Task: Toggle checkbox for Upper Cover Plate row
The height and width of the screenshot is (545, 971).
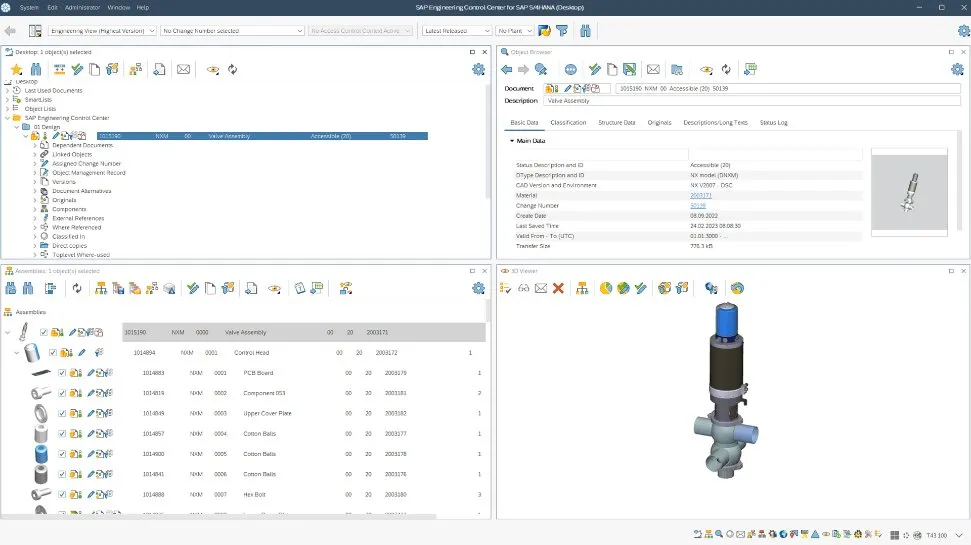Action: [62, 413]
